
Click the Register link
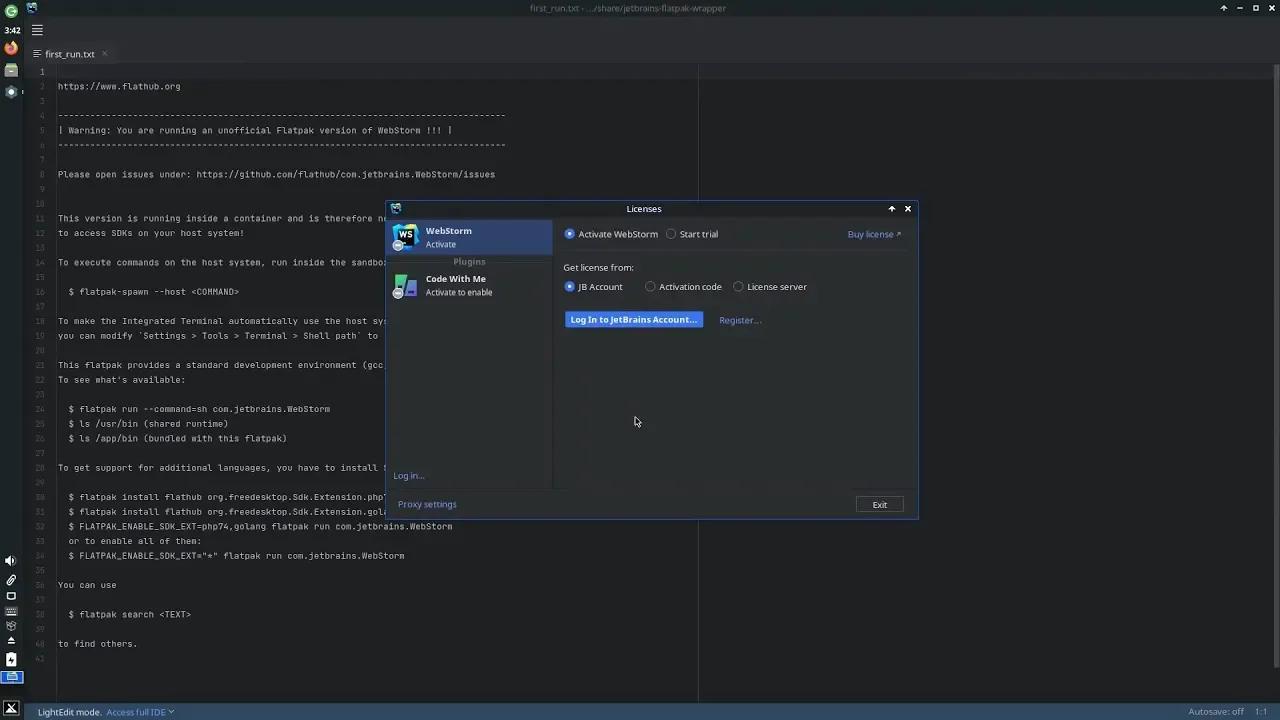[x=739, y=320]
